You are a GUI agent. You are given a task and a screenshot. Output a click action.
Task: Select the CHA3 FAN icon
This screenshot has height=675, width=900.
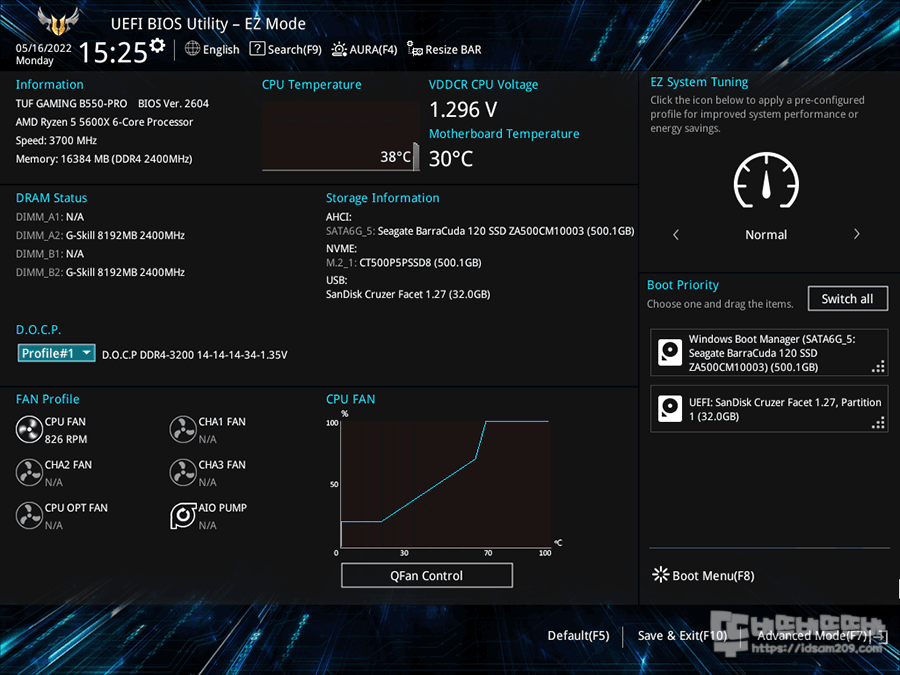(x=183, y=472)
